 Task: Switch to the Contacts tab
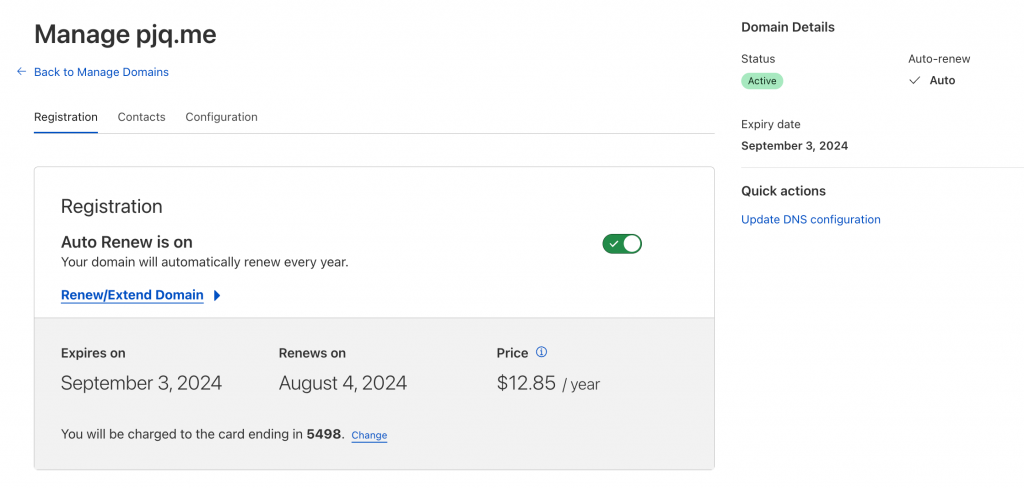point(141,117)
